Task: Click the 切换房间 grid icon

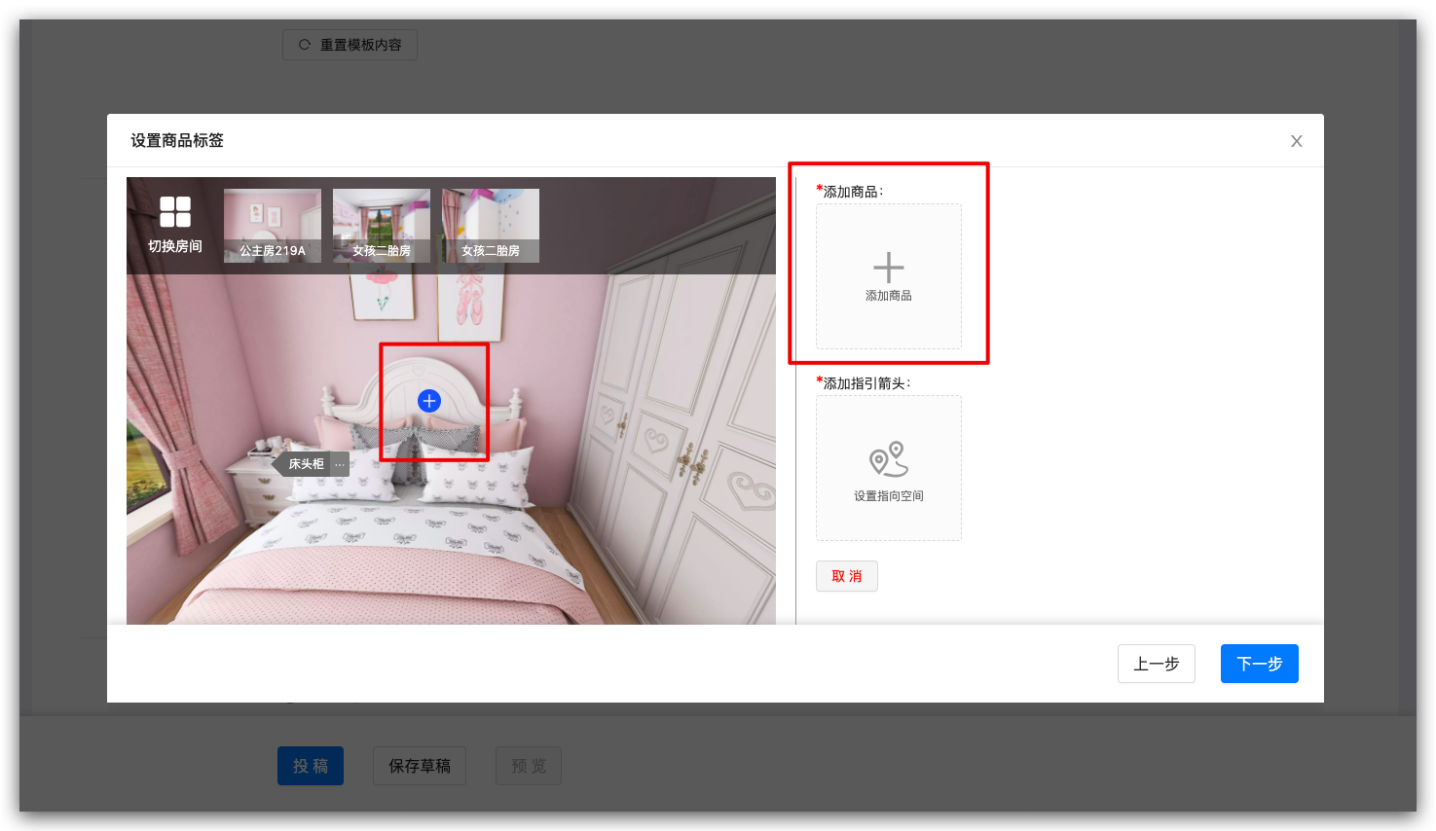Action: pyautogui.click(x=175, y=212)
